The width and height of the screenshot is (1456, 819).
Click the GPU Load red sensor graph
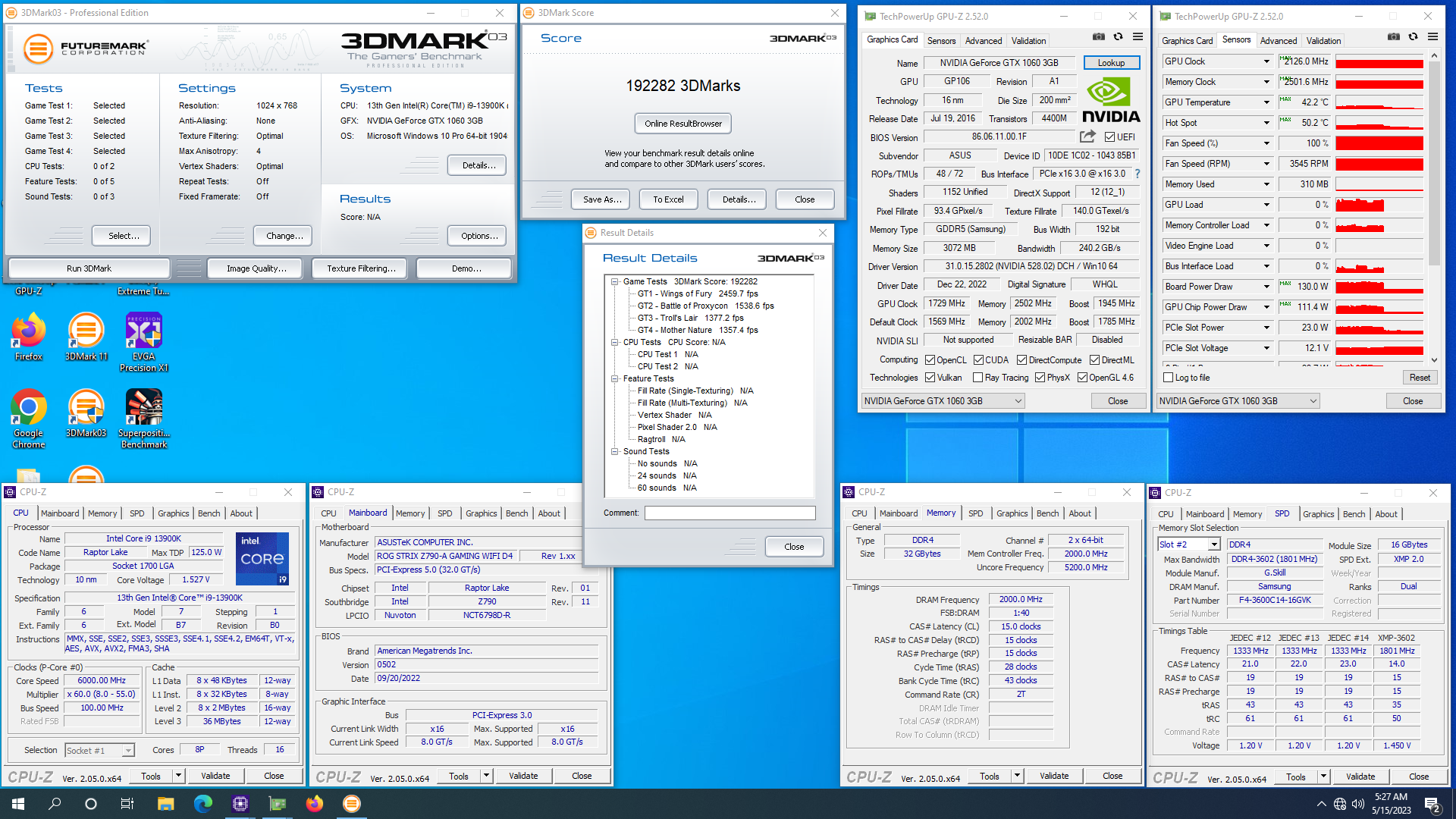pyautogui.click(x=1379, y=205)
